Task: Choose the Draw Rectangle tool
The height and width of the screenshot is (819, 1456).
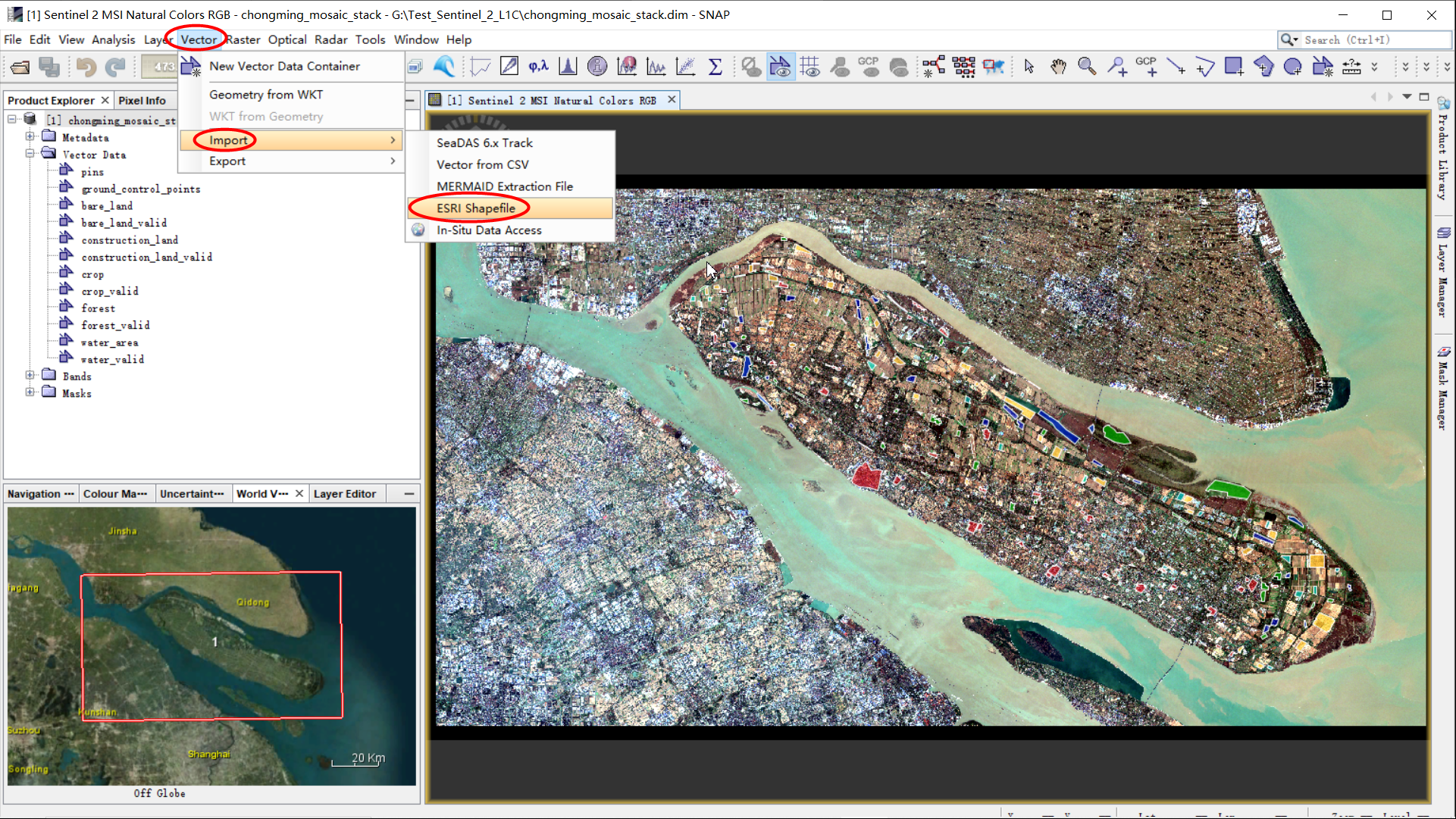Action: click(1234, 67)
